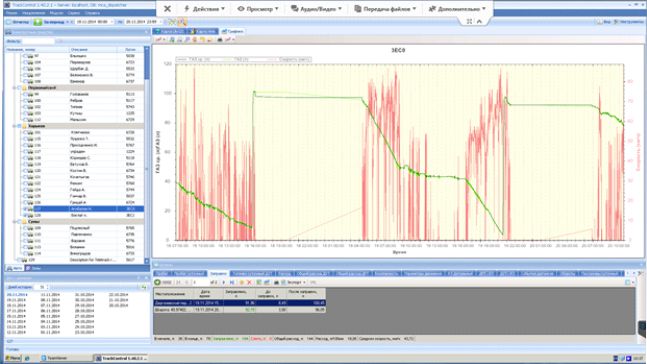The height and width of the screenshot is (364, 647).
Task: Click the Пуск start button on taskbar
Action: pos(13,358)
